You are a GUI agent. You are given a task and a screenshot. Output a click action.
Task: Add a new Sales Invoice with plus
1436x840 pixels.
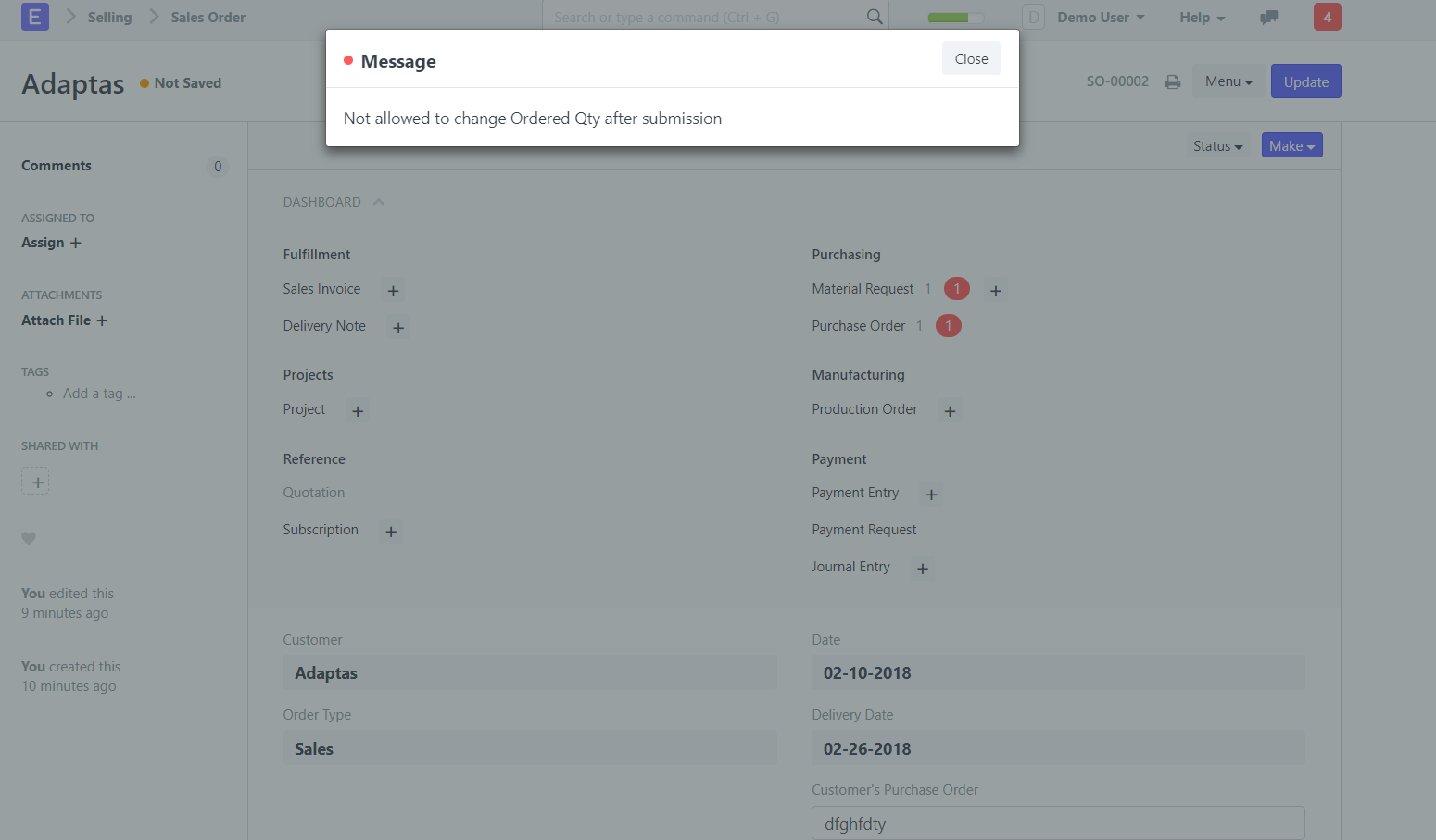[x=393, y=290]
